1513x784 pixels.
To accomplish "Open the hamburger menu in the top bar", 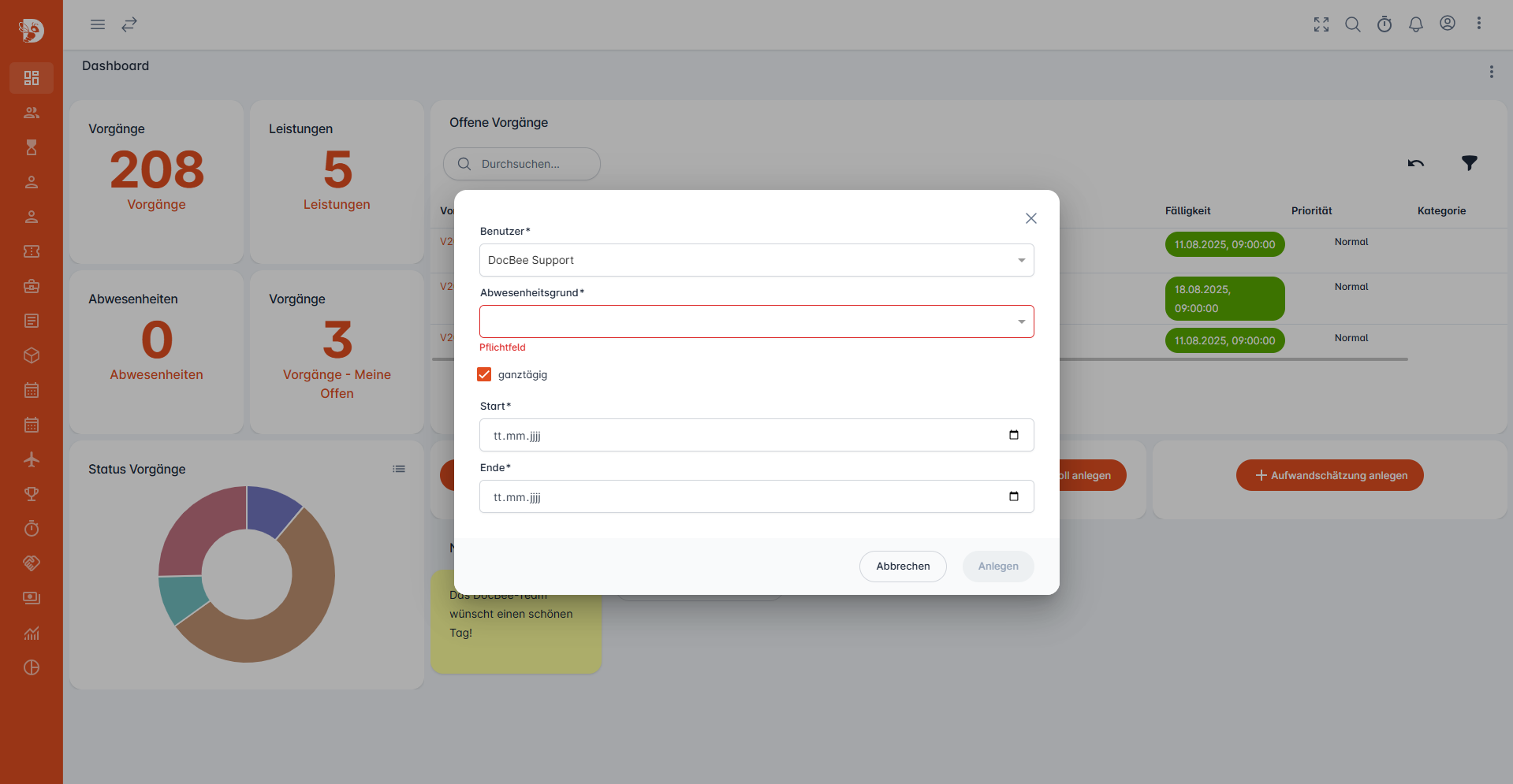I will click(x=98, y=24).
